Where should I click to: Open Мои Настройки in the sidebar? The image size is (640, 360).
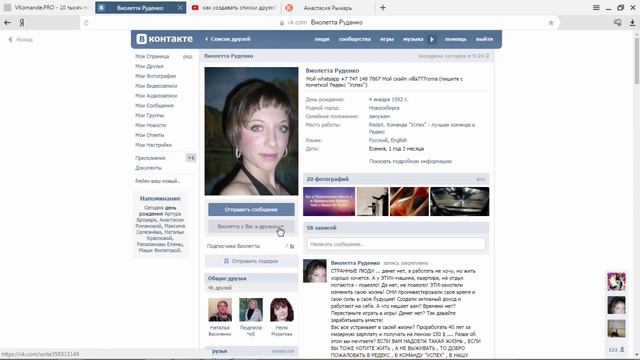click(x=153, y=144)
